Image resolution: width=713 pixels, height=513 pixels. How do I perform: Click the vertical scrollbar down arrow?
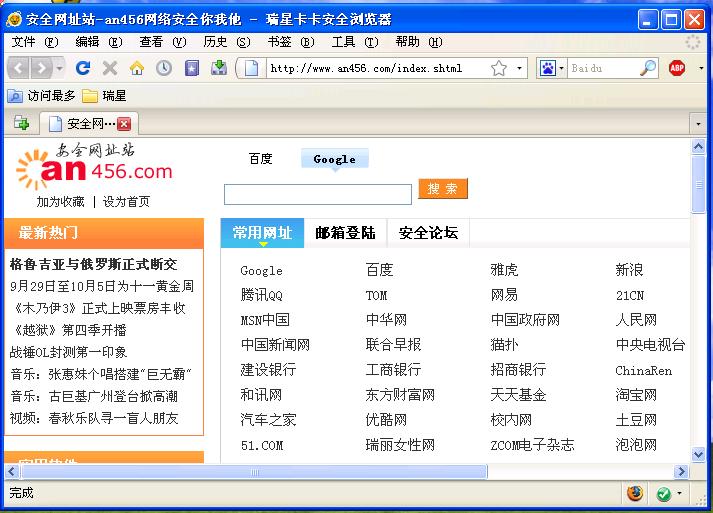[698, 454]
